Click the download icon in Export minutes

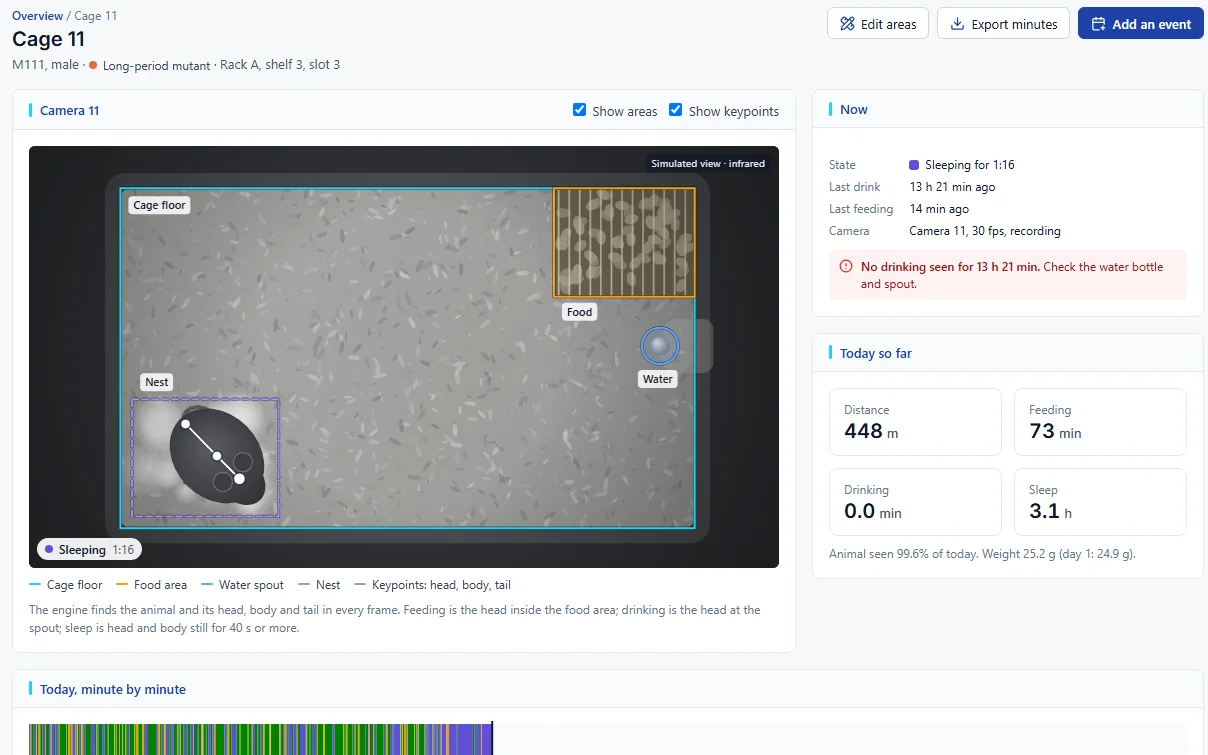coord(957,24)
